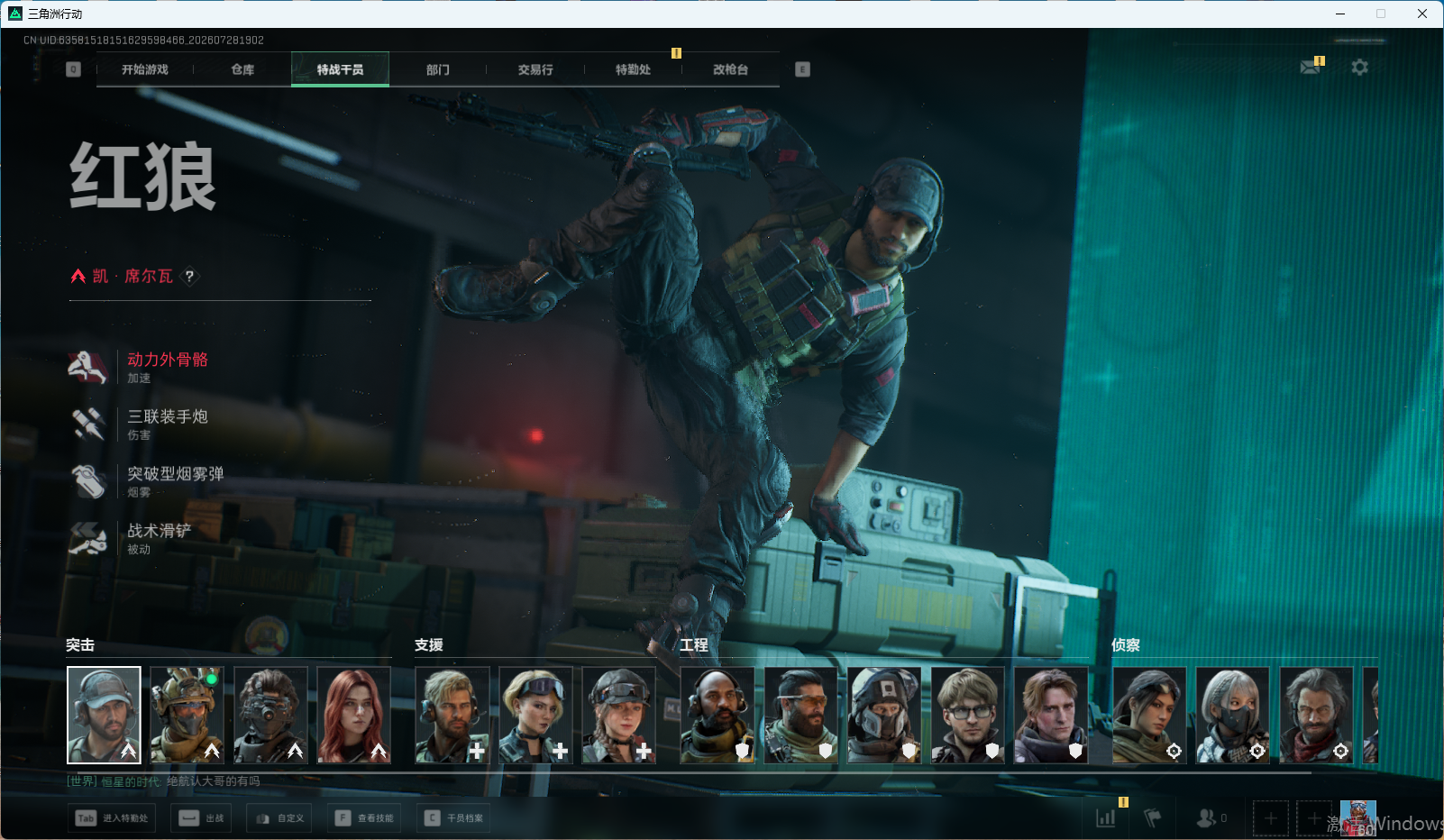Click the 三角洲行动 app icon in title bar
This screenshot has height=840, width=1444.
point(15,14)
